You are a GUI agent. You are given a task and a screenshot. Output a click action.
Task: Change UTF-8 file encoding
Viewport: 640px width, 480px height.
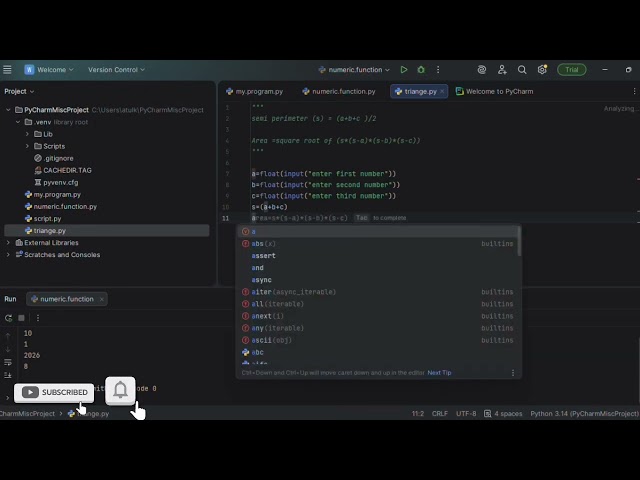(x=466, y=413)
